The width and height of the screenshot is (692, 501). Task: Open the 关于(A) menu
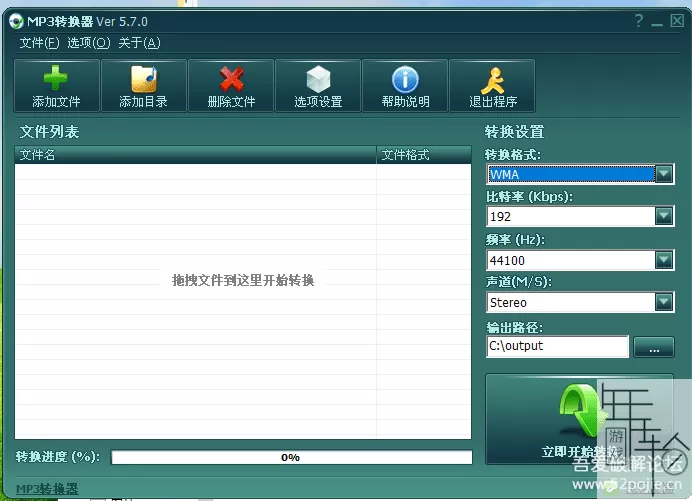139,43
